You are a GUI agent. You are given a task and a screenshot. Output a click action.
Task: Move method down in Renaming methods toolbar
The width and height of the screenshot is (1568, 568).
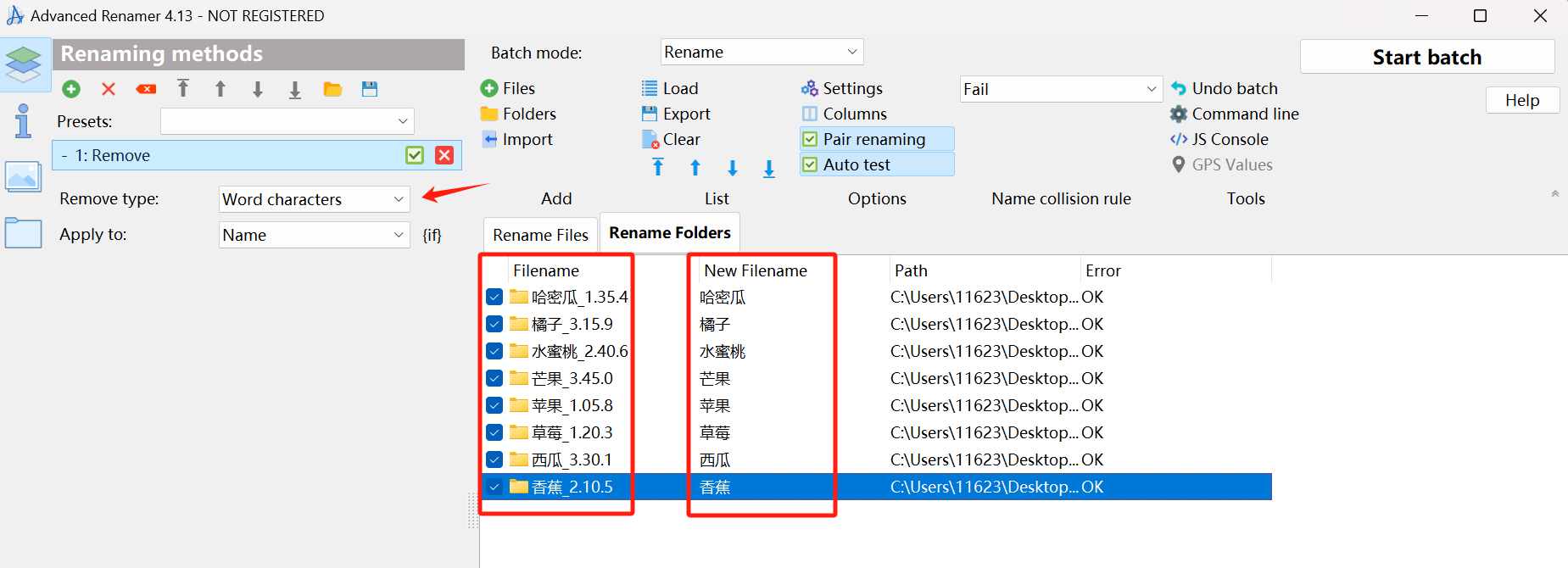pyautogui.click(x=258, y=89)
